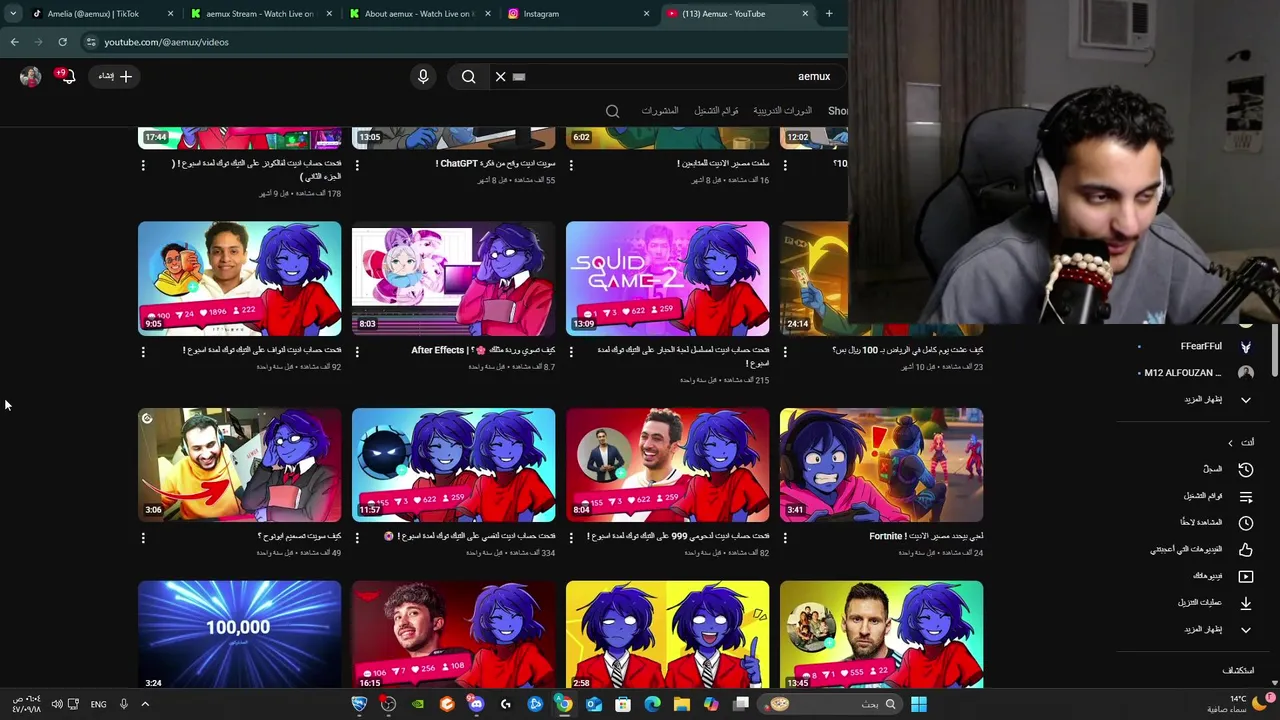1280x720 pixels.
Task: Open the Playlists channel tab
Action: coord(716,111)
